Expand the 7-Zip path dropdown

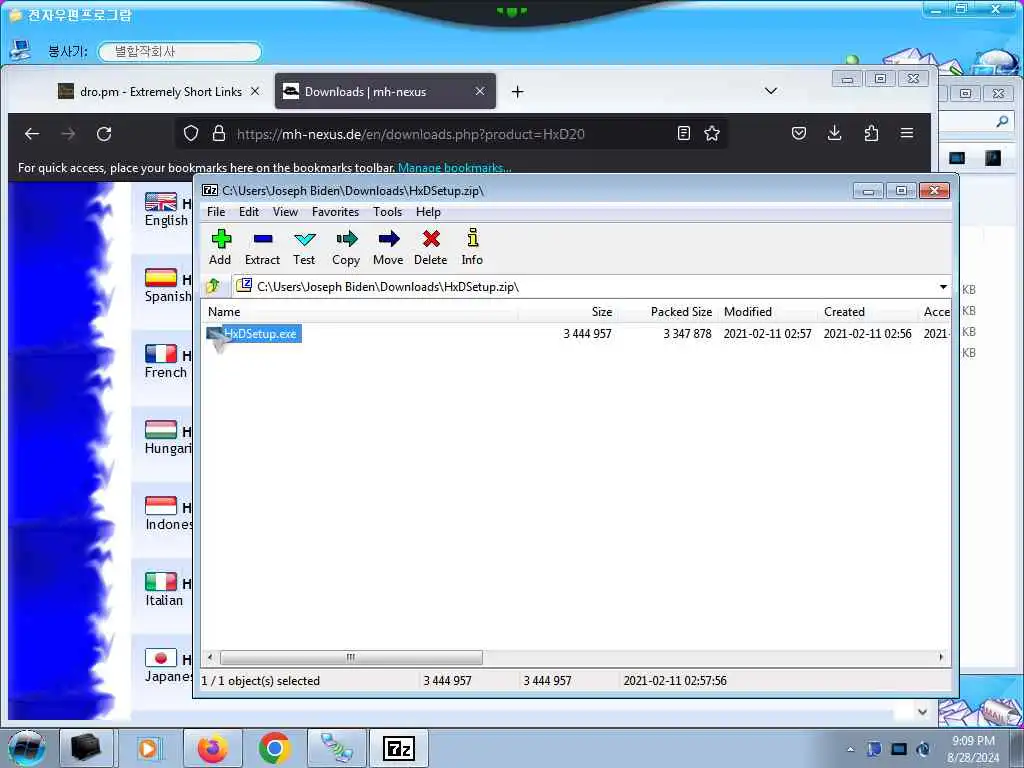click(x=943, y=287)
